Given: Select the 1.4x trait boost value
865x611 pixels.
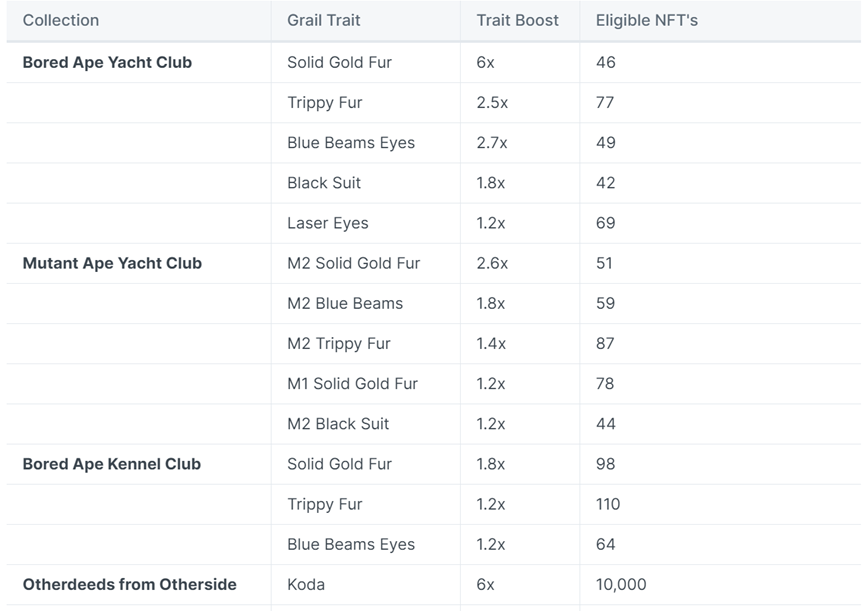Looking at the screenshot, I should [491, 343].
